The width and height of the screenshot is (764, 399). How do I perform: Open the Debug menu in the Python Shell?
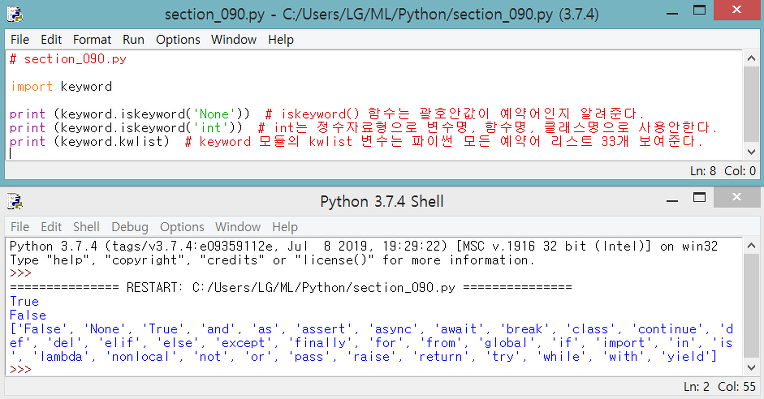pos(130,227)
